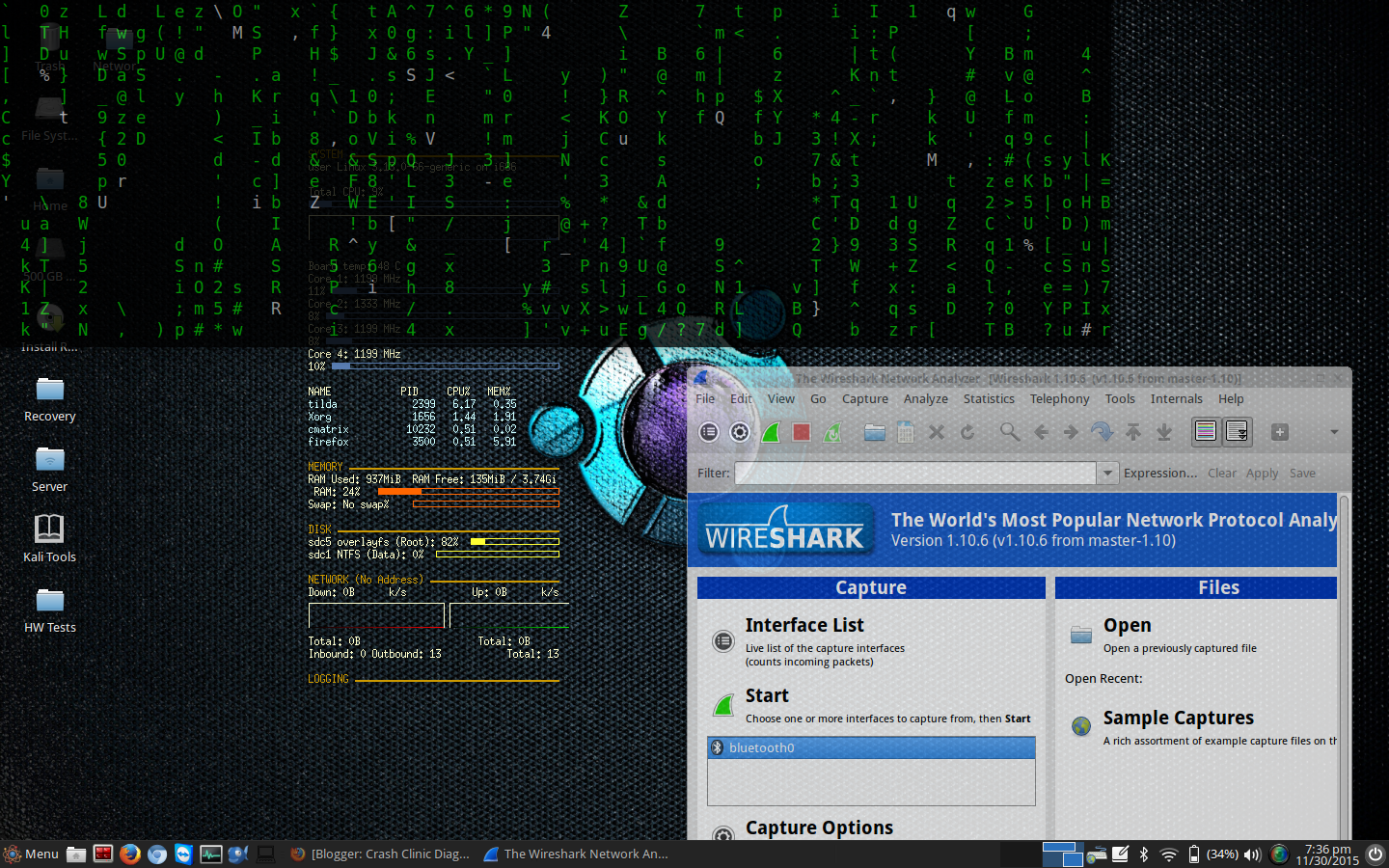This screenshot has width=1389, height=868.
Task: Launch Firefox from the taskbar
Action: click(129, 854)
